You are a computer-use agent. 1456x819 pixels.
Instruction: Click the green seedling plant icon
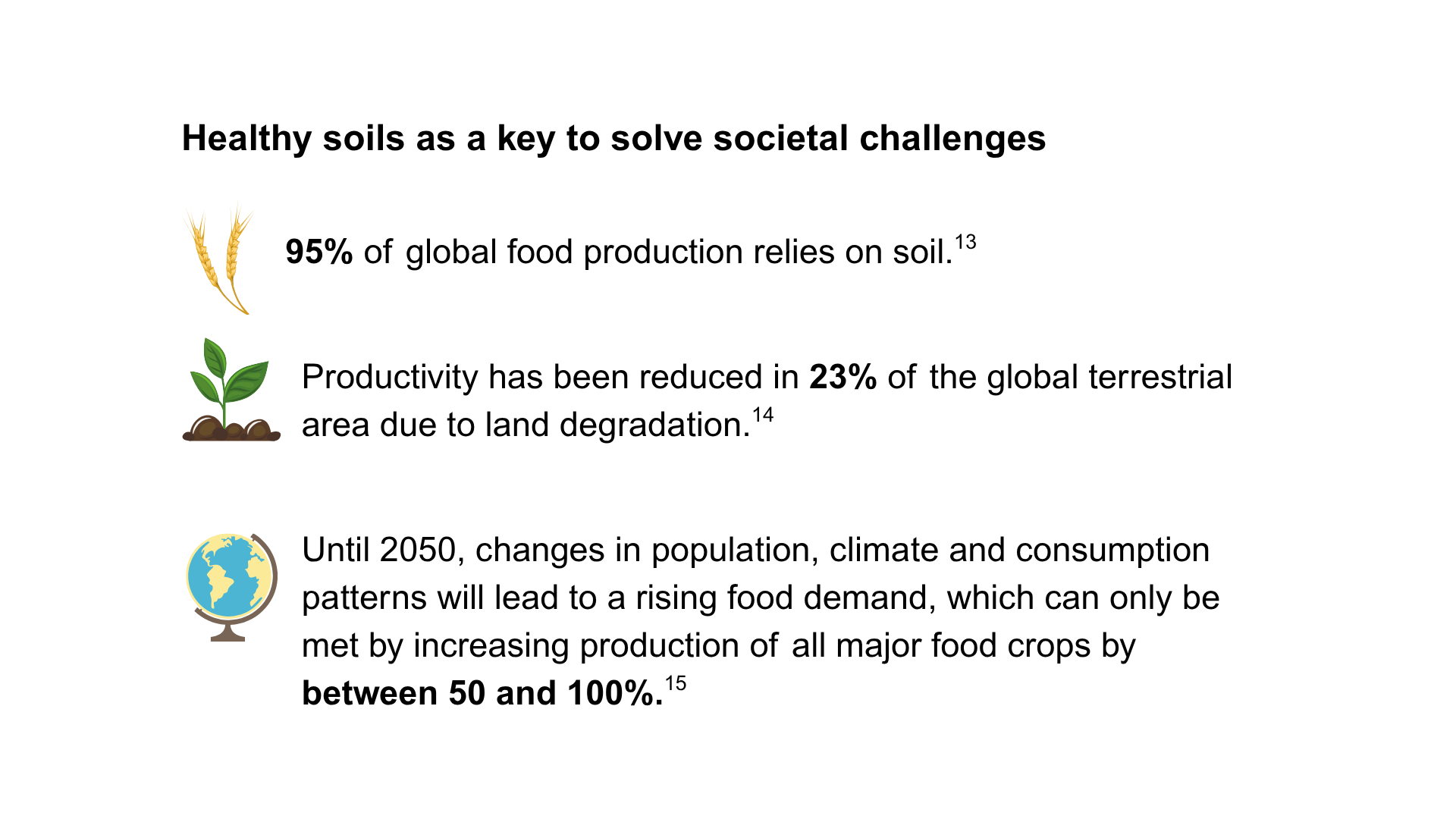pyautogui.click(x=231, y=390)
